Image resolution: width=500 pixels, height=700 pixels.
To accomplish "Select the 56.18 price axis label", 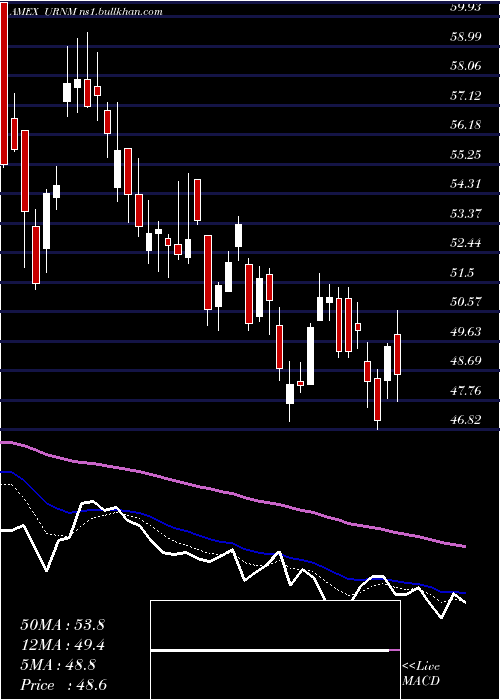I will 468,125.
